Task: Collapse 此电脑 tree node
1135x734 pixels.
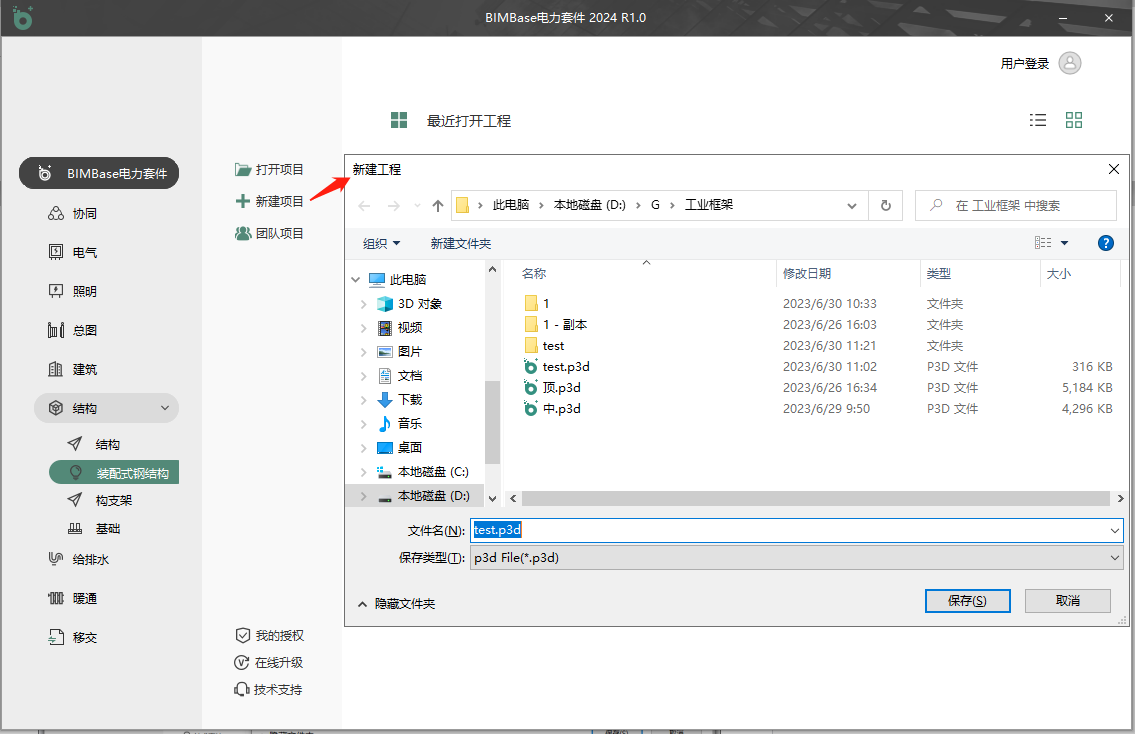Action: tap(355, 279)
